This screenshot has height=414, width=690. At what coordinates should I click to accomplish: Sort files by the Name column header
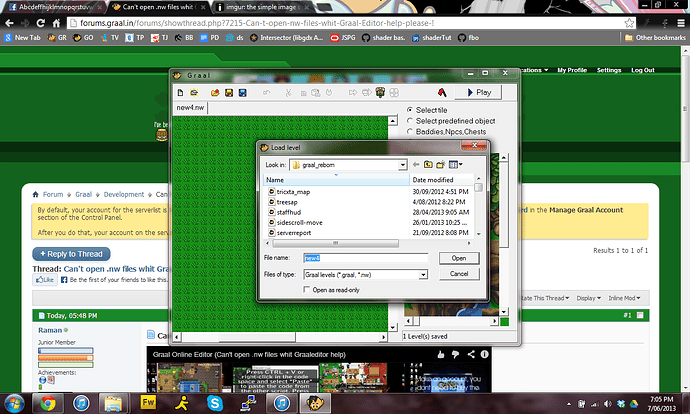336,180
